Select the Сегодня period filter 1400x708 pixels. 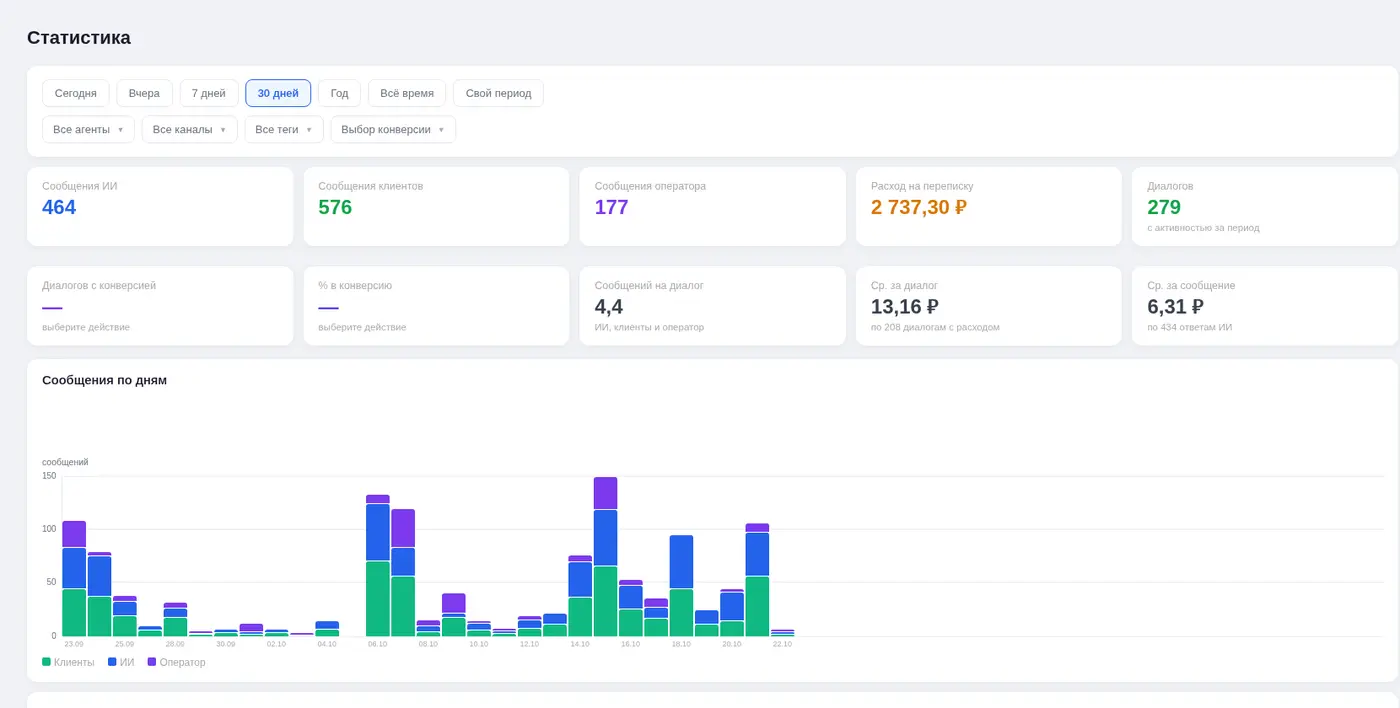tap(76, 93)
